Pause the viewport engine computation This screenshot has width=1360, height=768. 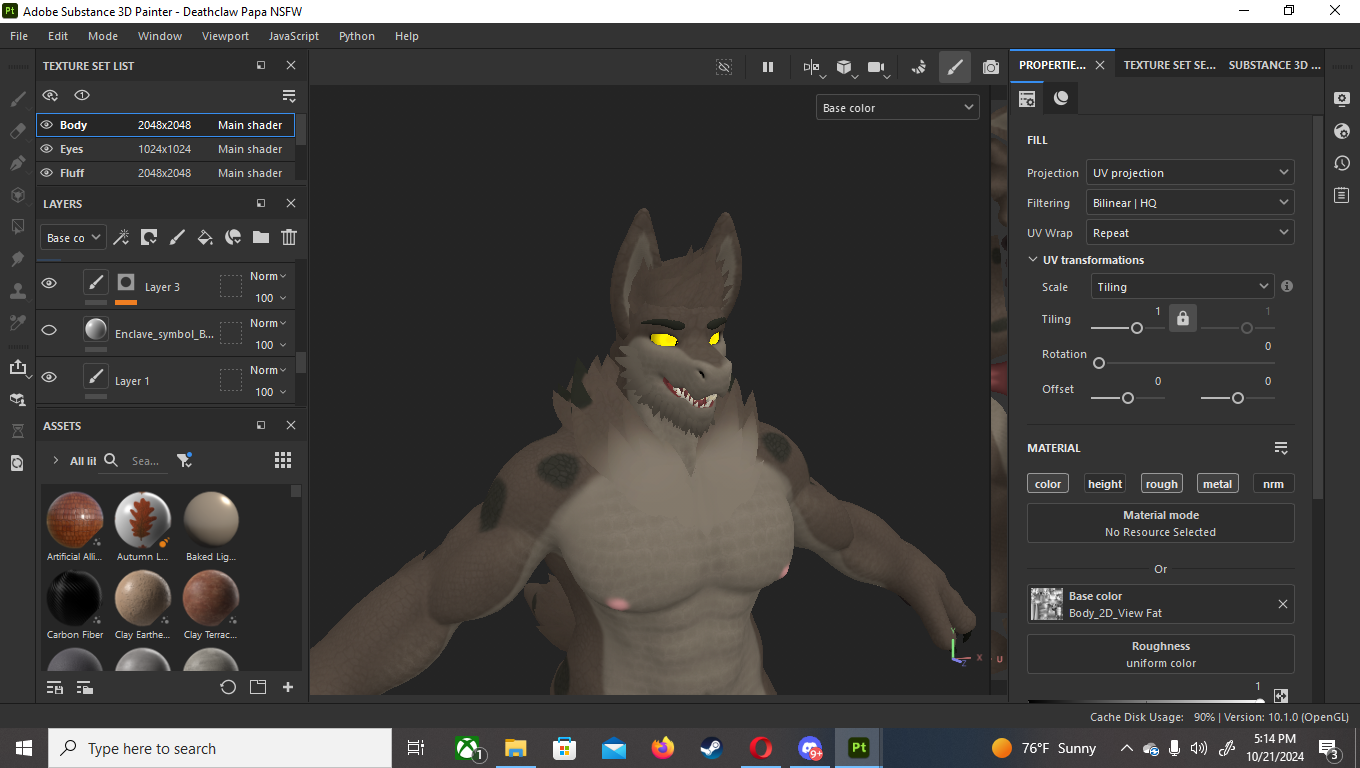[x=768, y=67]
